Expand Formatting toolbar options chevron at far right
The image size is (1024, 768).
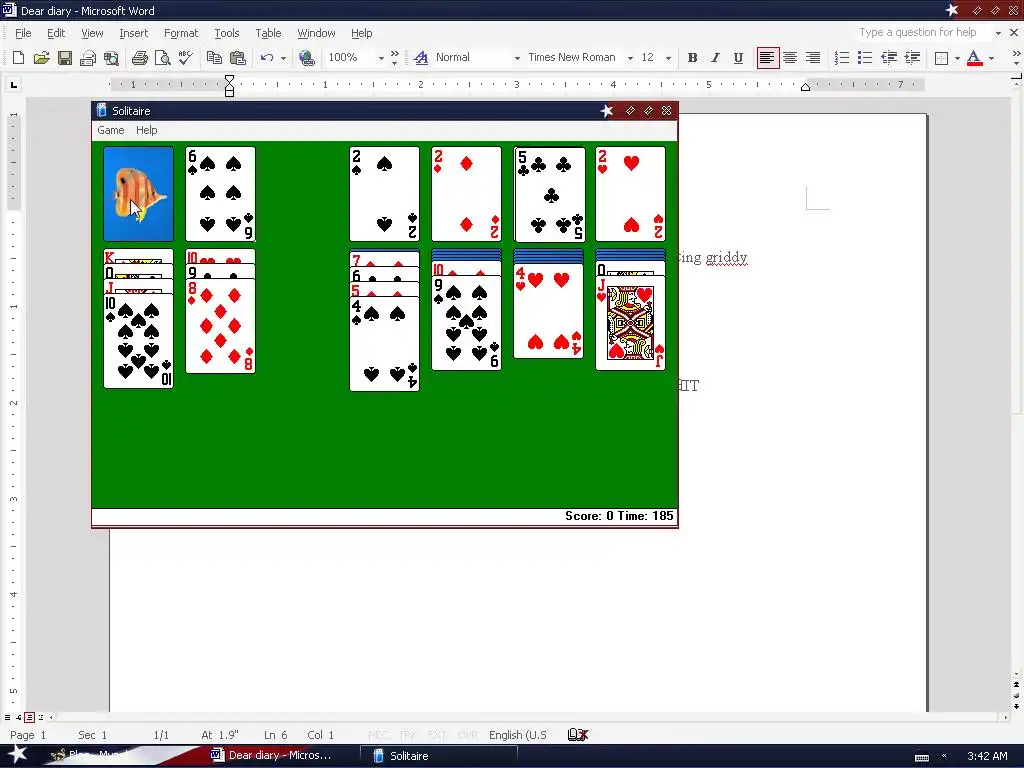pyautogui.click(x=1016, y=58)
